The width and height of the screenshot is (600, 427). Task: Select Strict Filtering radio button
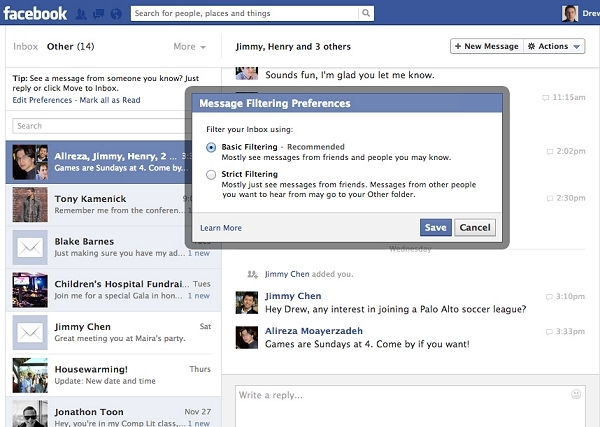(x=211, y=175)
